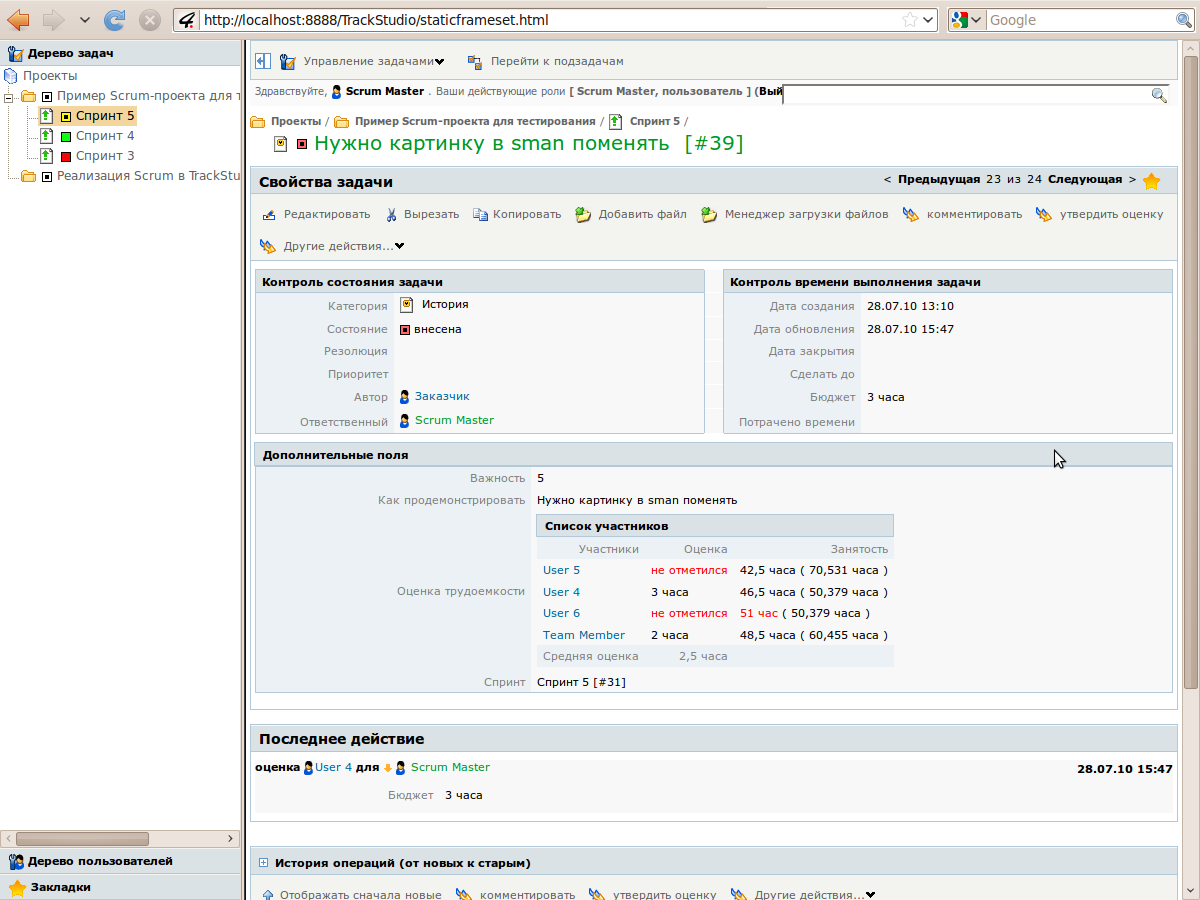Click the Copy (Копировать) action
Screen dimensions: 1200x900
point(517,214)
